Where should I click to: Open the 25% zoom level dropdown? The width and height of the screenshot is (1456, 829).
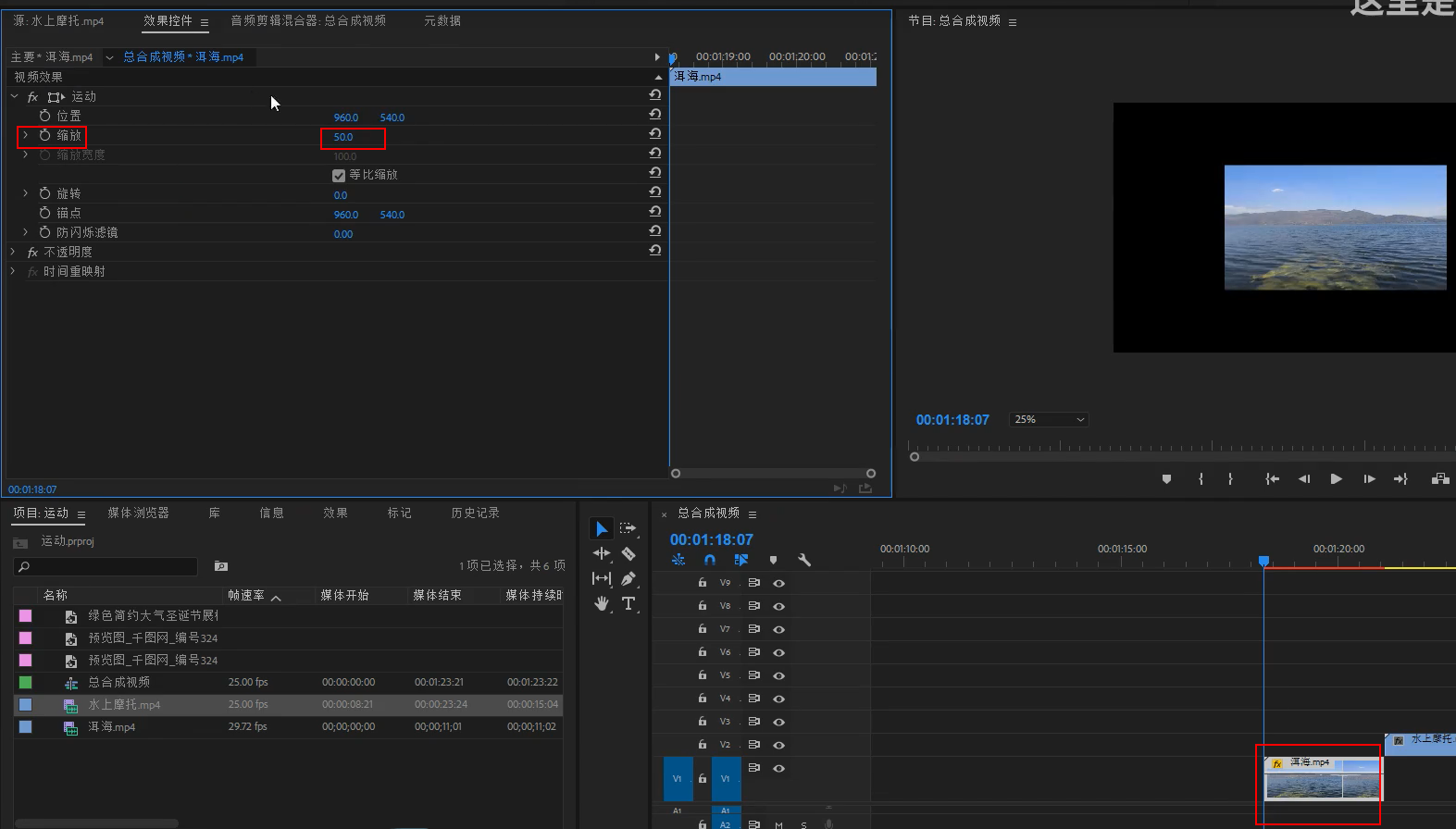pyautogui.click(x=1049, y=419)
